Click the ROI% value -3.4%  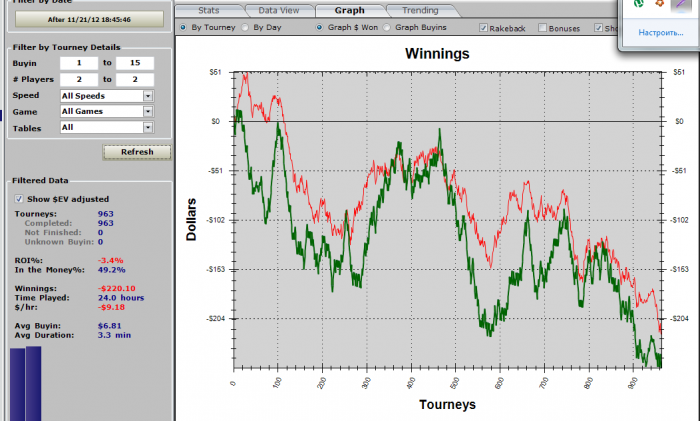111,260
